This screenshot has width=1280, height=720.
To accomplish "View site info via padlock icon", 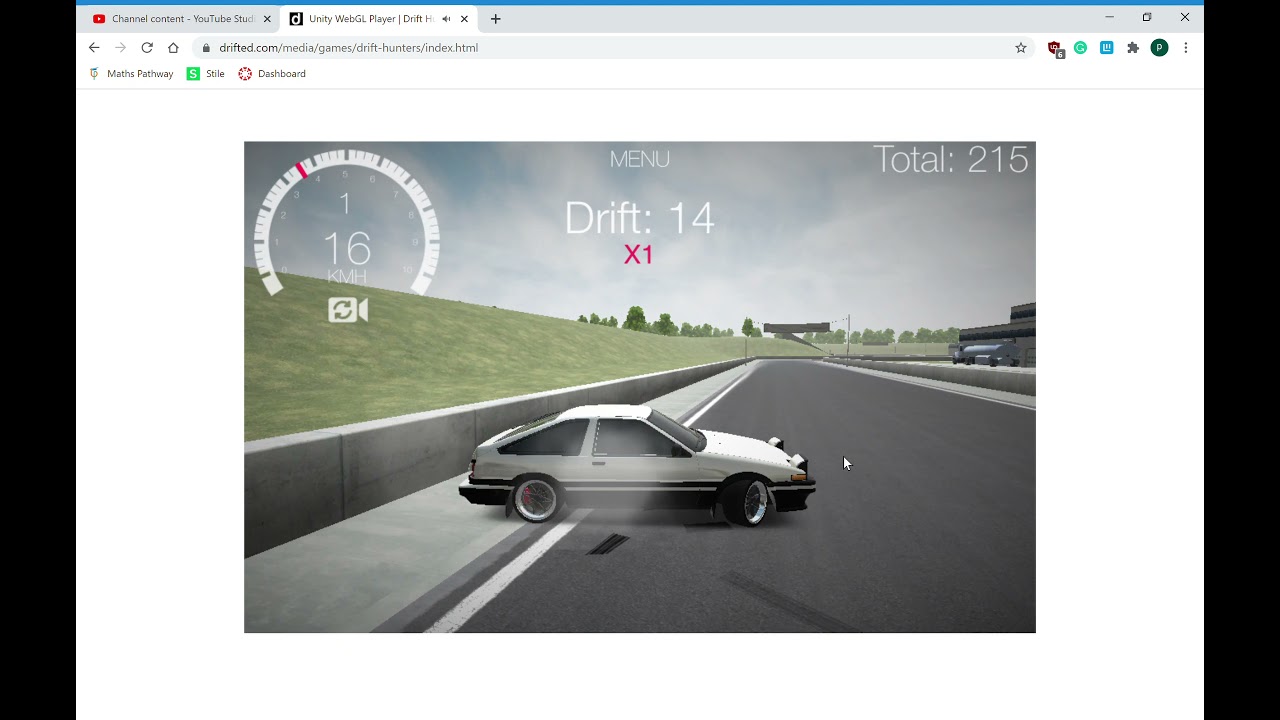I will (x=206, y=47).
